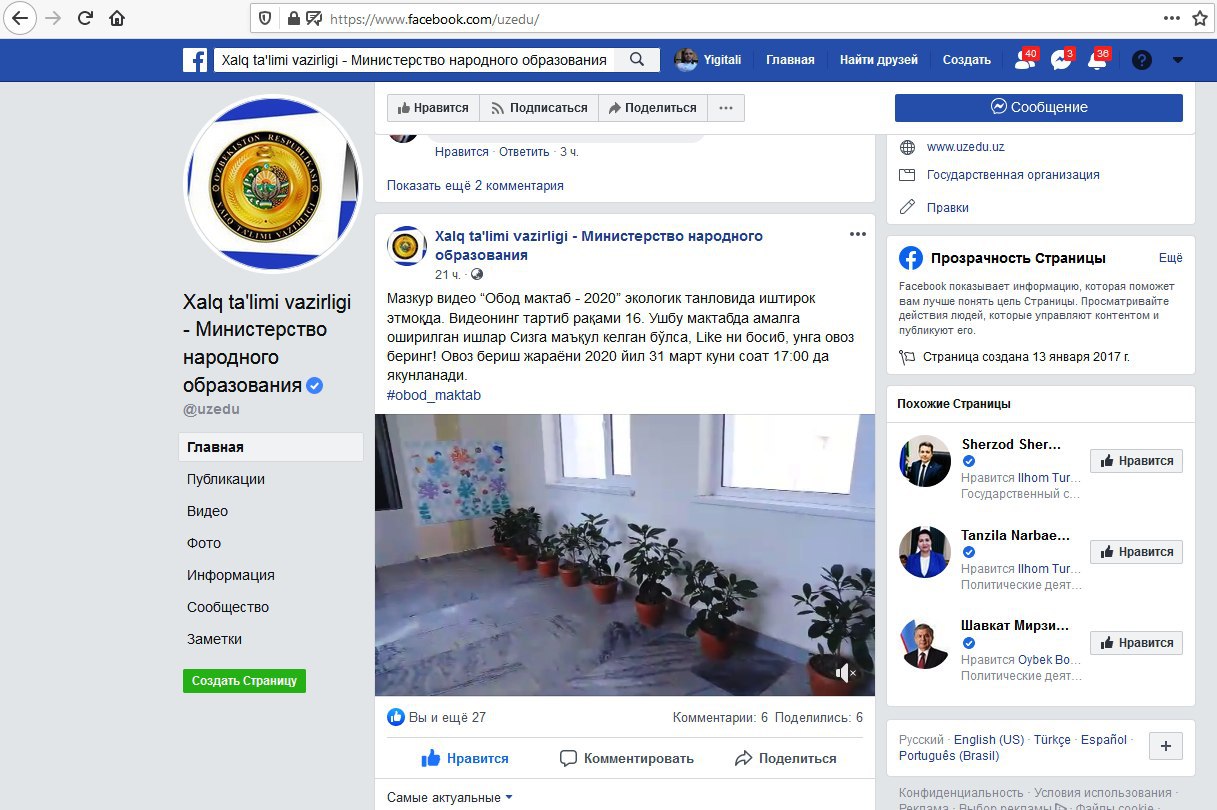Click the globe public audience icon
This screenshot has width=1217, height=810.
[x=476, y=274]
